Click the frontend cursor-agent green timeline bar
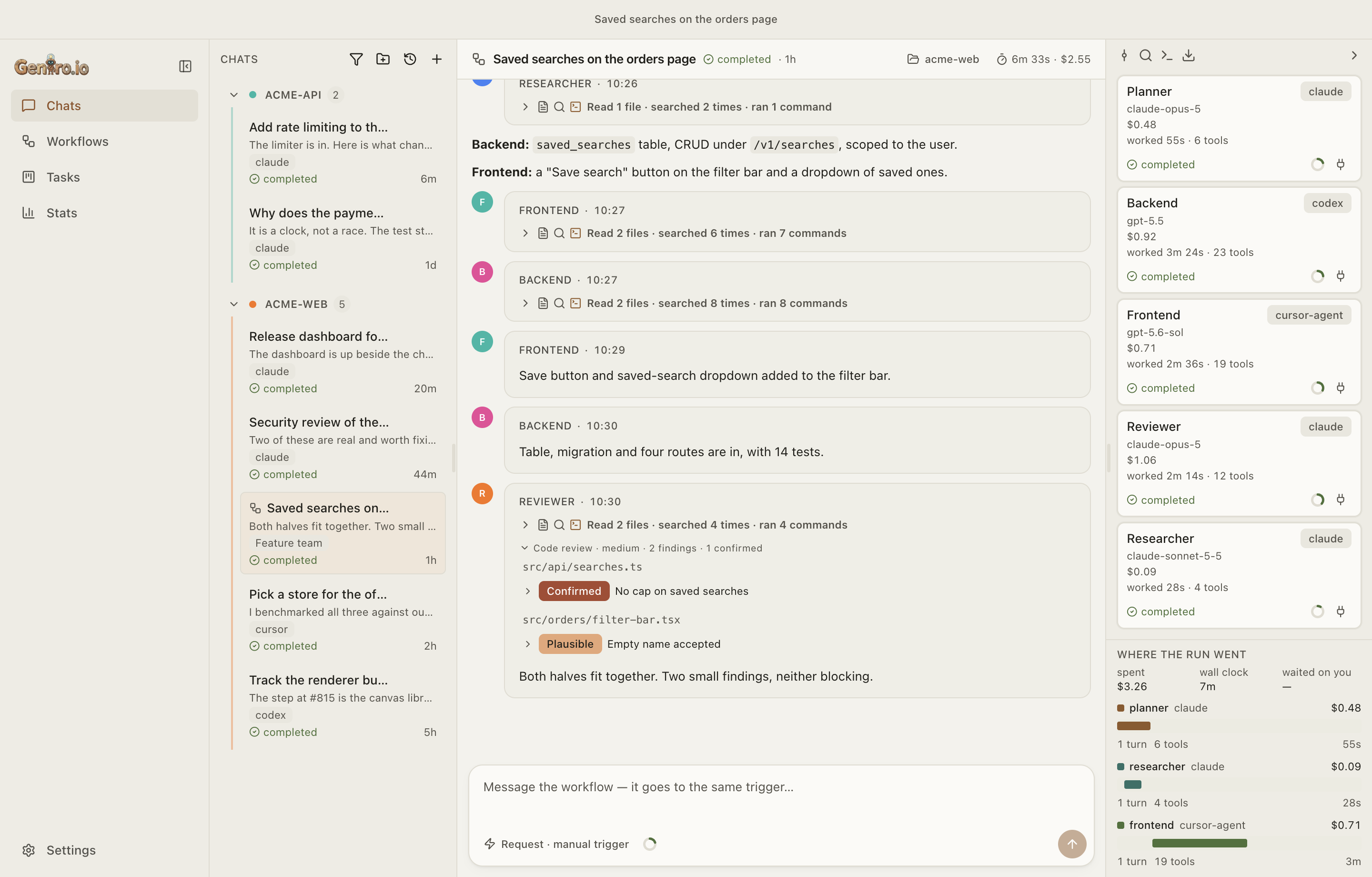1372x877 pixels. tap(1200, 843)
